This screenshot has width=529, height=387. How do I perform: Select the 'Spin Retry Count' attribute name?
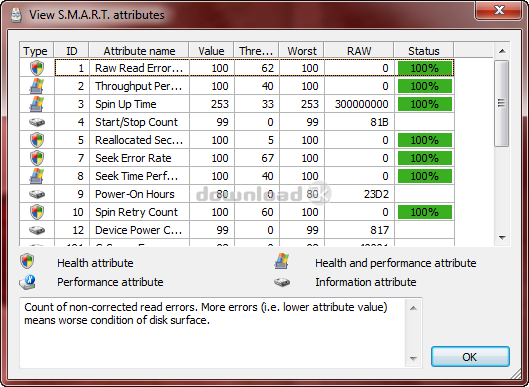(x=136, y=212)
